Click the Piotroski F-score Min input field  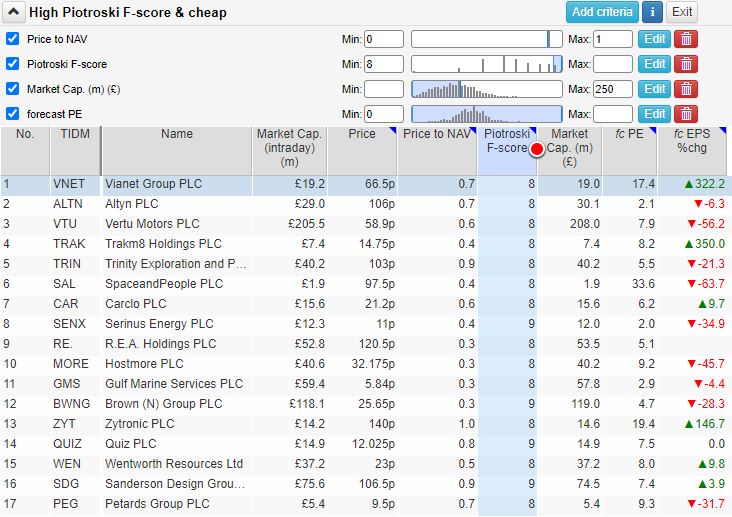click(384, 64)
